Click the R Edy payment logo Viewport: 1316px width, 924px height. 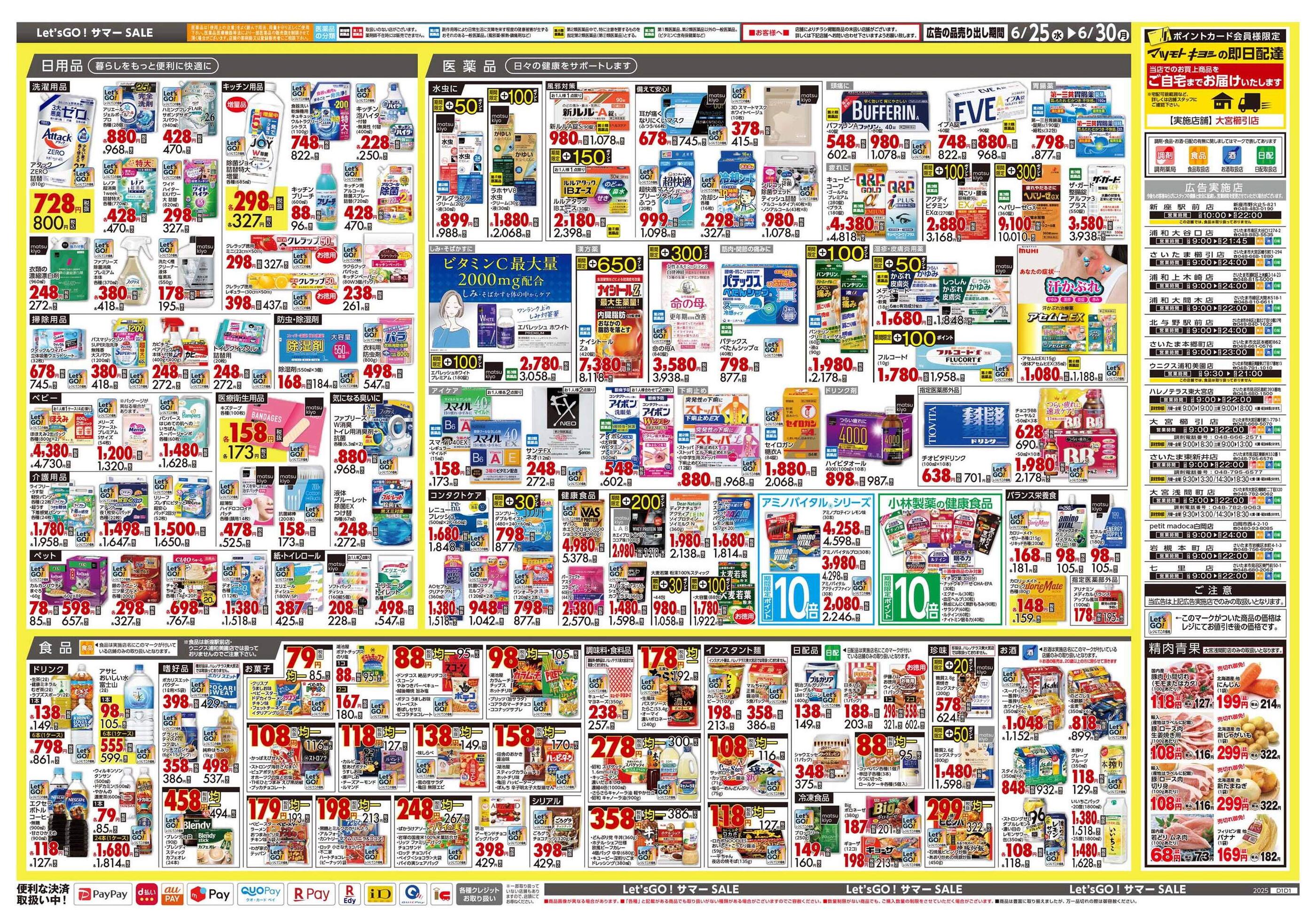pos(350,893)
